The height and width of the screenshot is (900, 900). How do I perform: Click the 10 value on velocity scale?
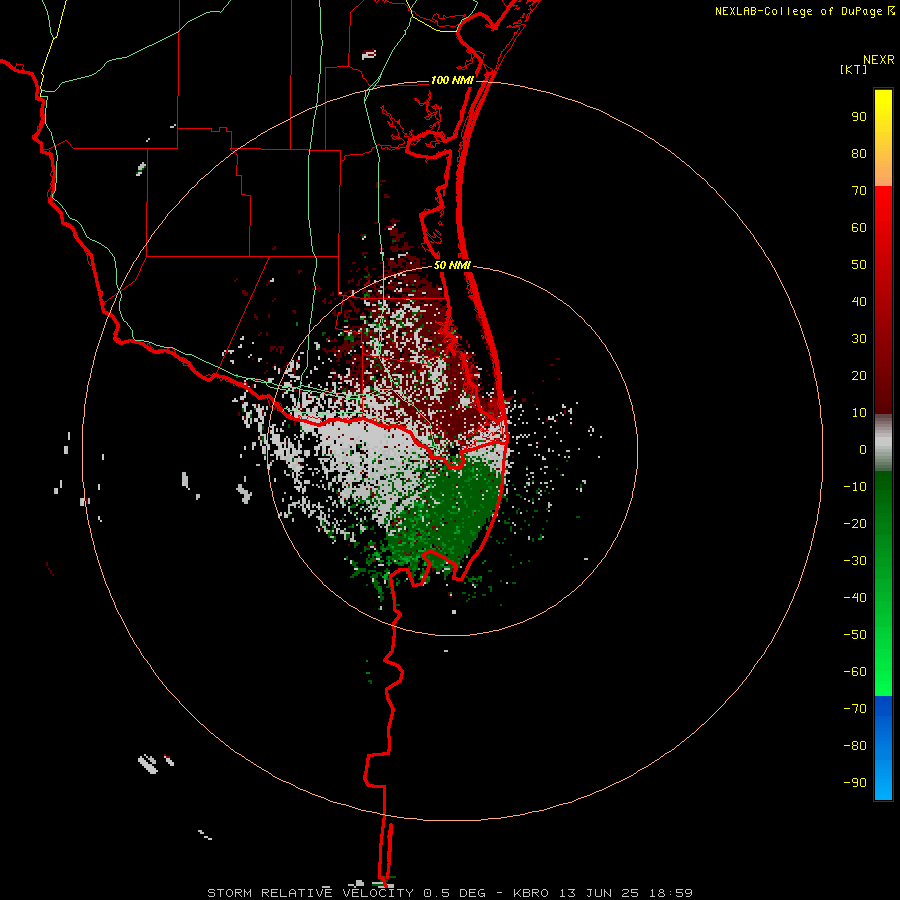tap(859, 413)
